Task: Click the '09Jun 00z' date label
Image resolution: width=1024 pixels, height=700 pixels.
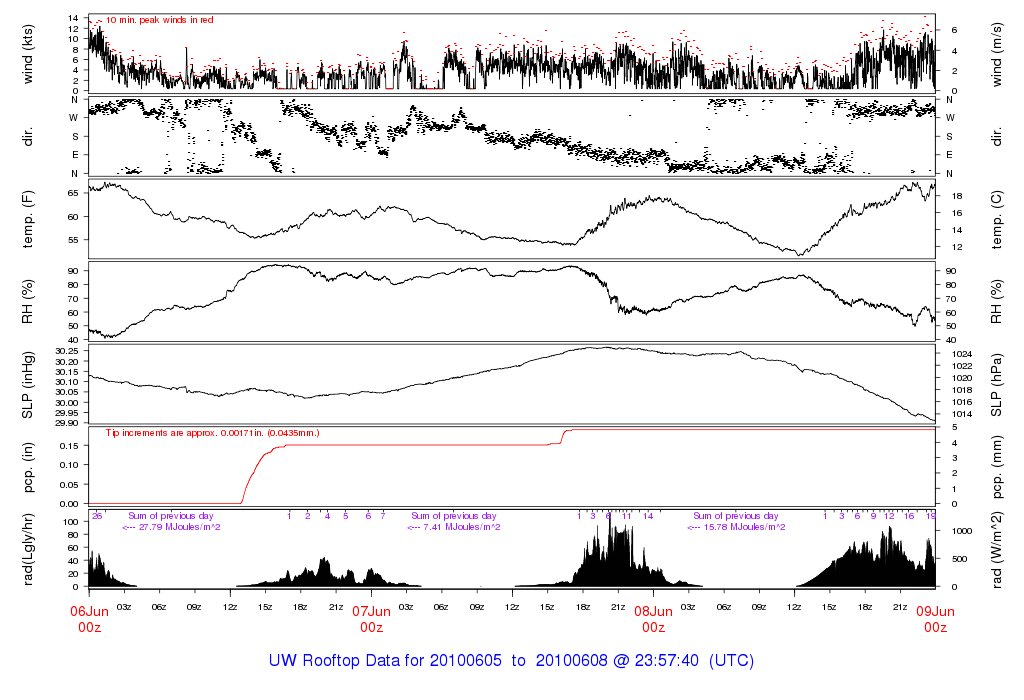Action: coord(936,619)
